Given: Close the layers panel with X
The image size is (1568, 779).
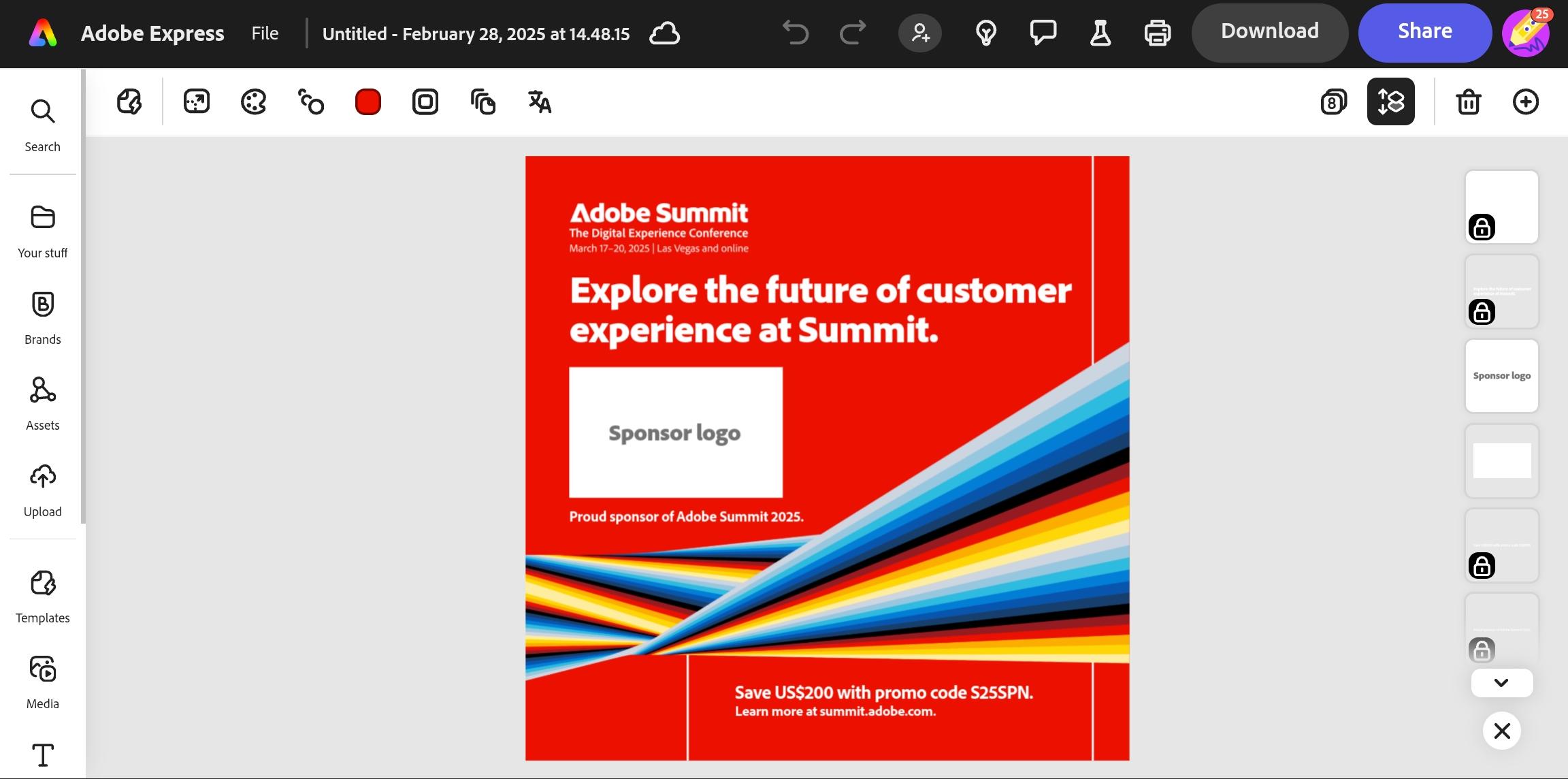Looking at the screenshot, I should click(1501, 731).
